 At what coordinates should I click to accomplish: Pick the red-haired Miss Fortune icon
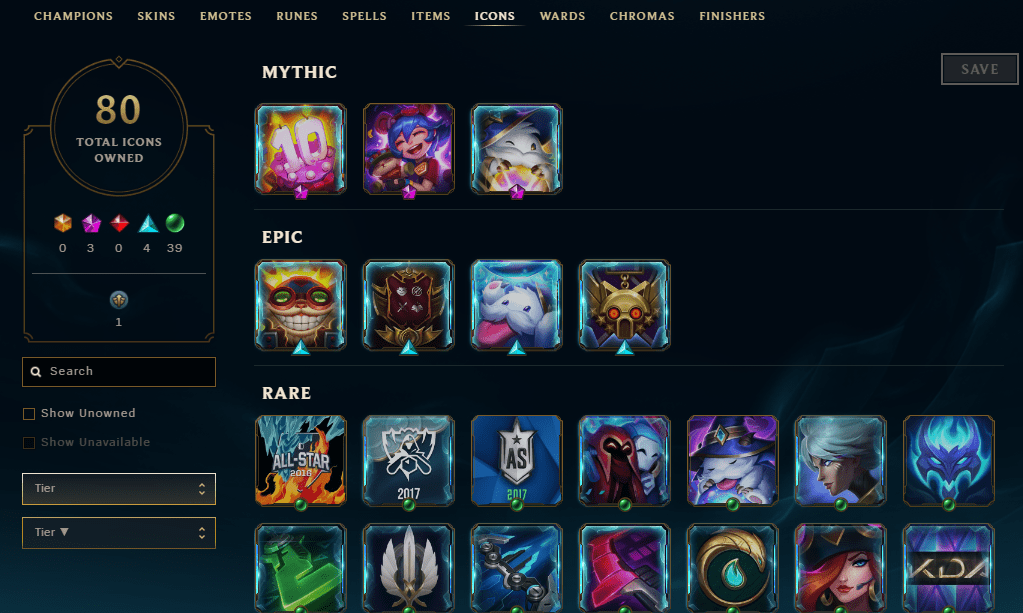840,568
